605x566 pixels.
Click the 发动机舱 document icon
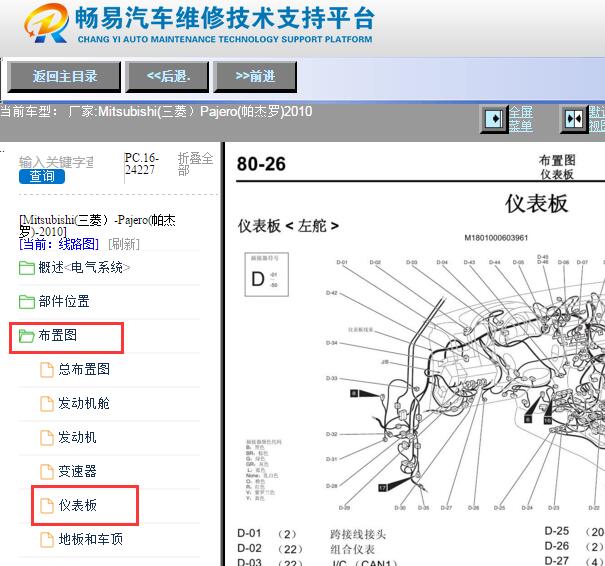[x=47, y=404]
